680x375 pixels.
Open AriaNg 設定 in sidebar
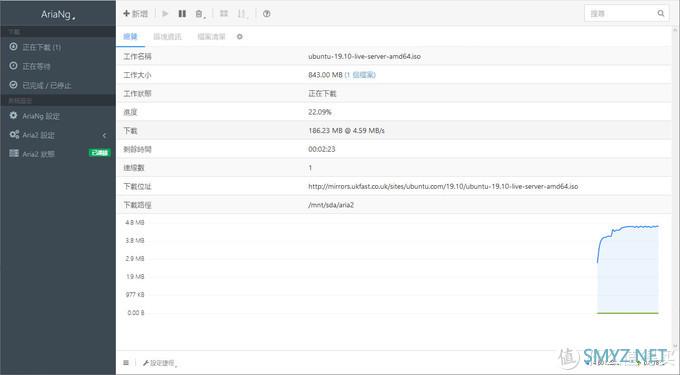(x=58, y=116)
